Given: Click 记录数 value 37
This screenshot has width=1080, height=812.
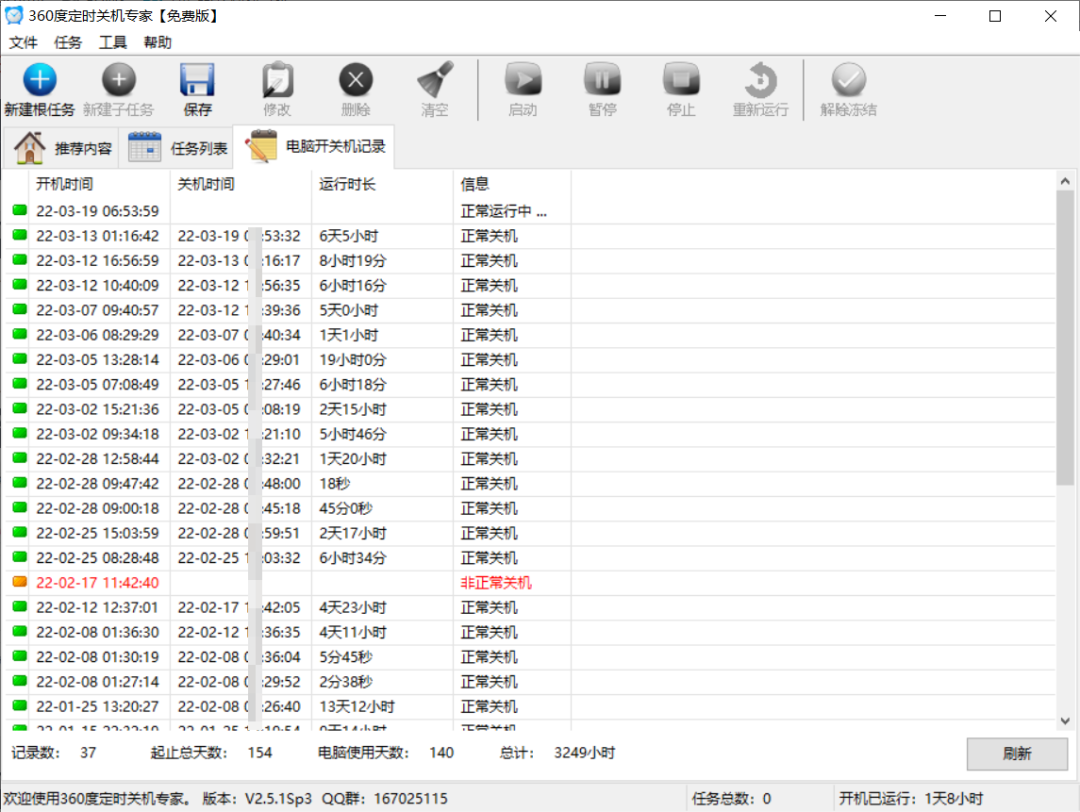Looking at the screenshot, I should tap(87, 753).
